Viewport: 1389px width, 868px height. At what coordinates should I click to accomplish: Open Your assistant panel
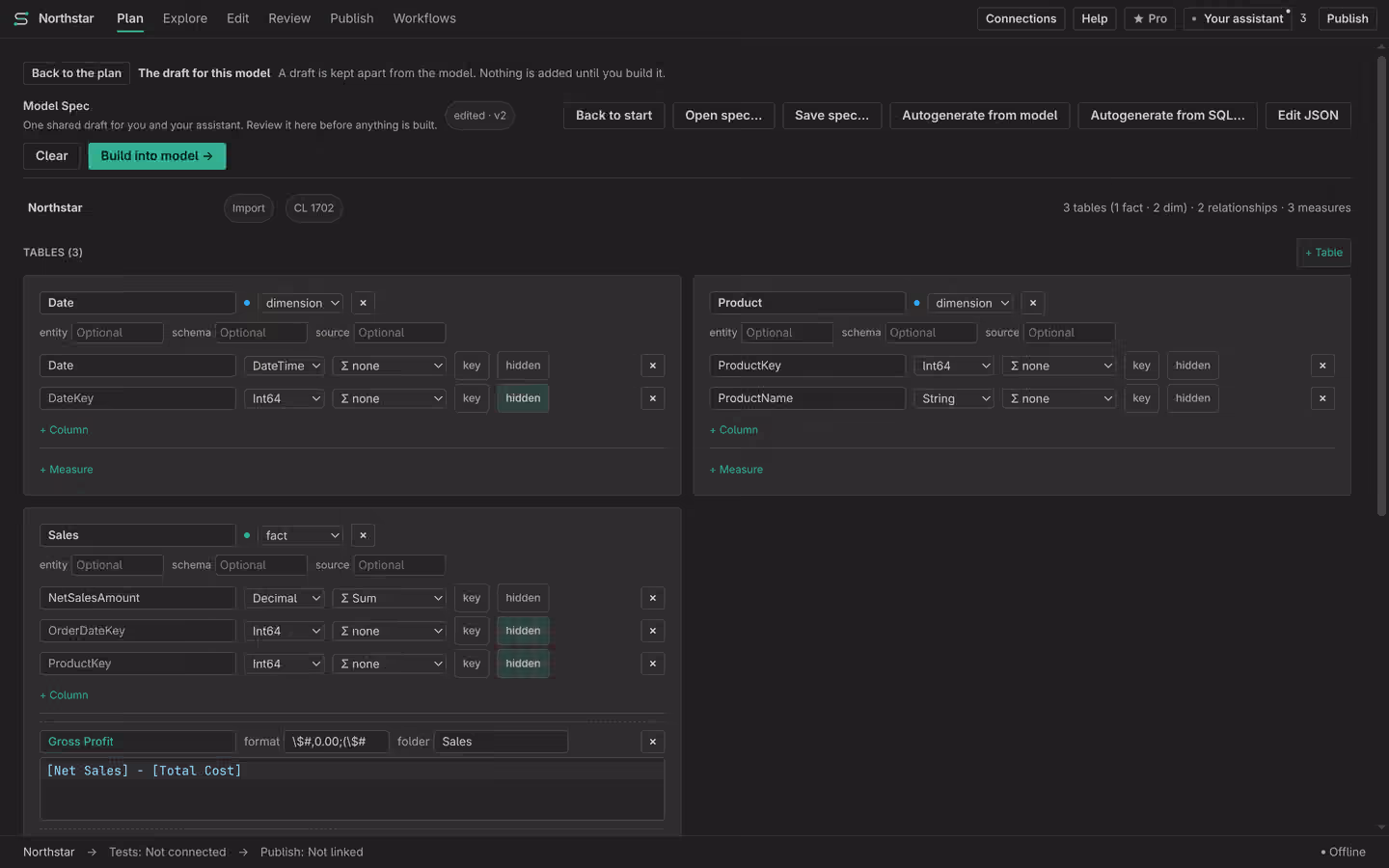[1238, 18]
